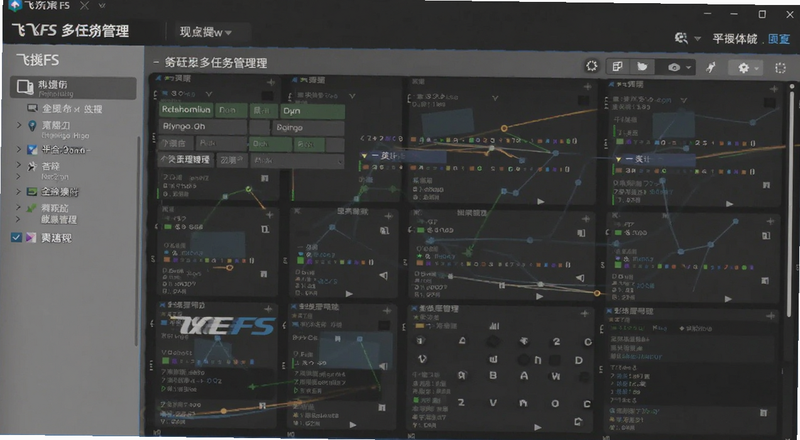Viewport: 800px width, 440px height.
Task: Click the bar chart icon in keypad panel
Action: [x=494, y=326]
